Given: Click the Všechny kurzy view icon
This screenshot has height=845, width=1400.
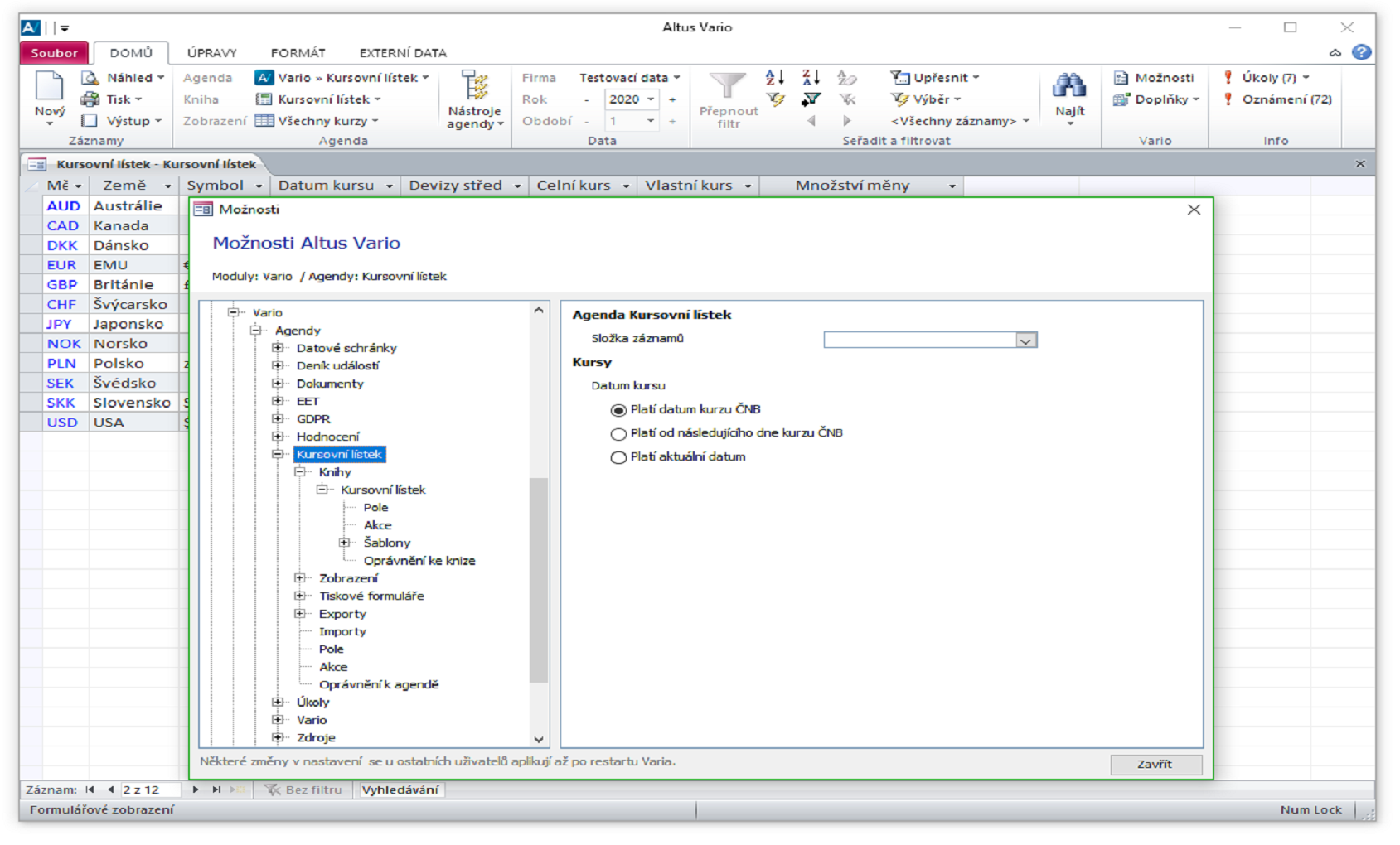Looking at the screenshot, I should click(x=264, y=121).
